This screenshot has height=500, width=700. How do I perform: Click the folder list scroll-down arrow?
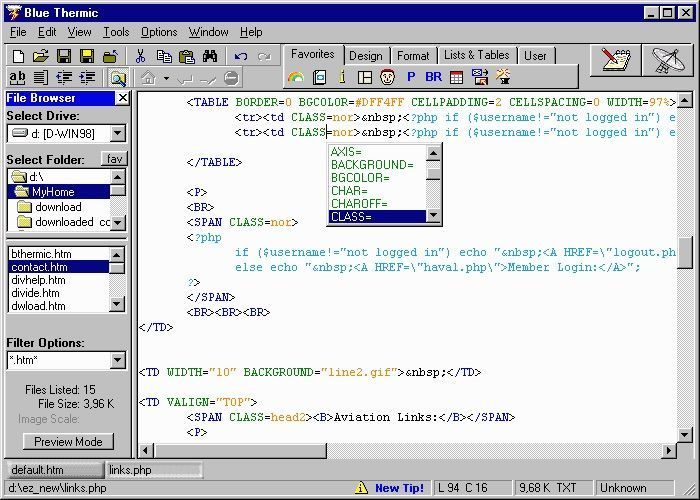point(118,222)
